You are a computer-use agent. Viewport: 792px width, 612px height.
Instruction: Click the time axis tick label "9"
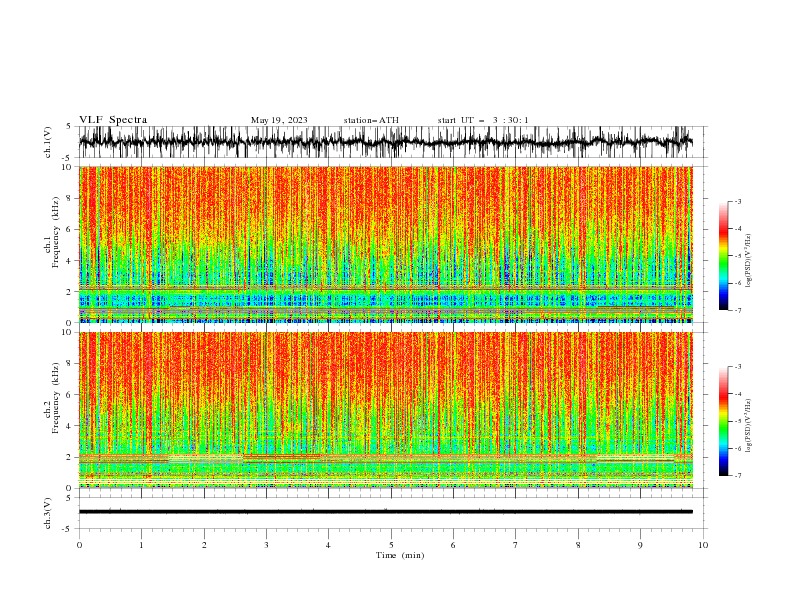(x=640, y=545)
